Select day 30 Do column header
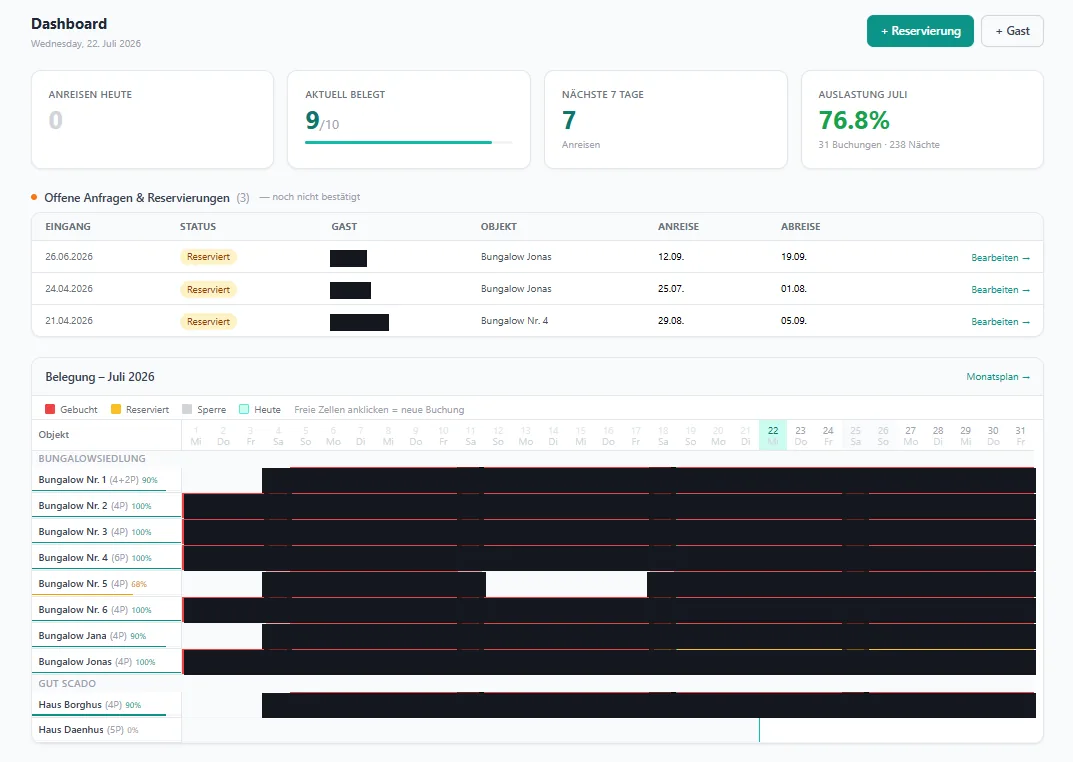 coord(993,436)
